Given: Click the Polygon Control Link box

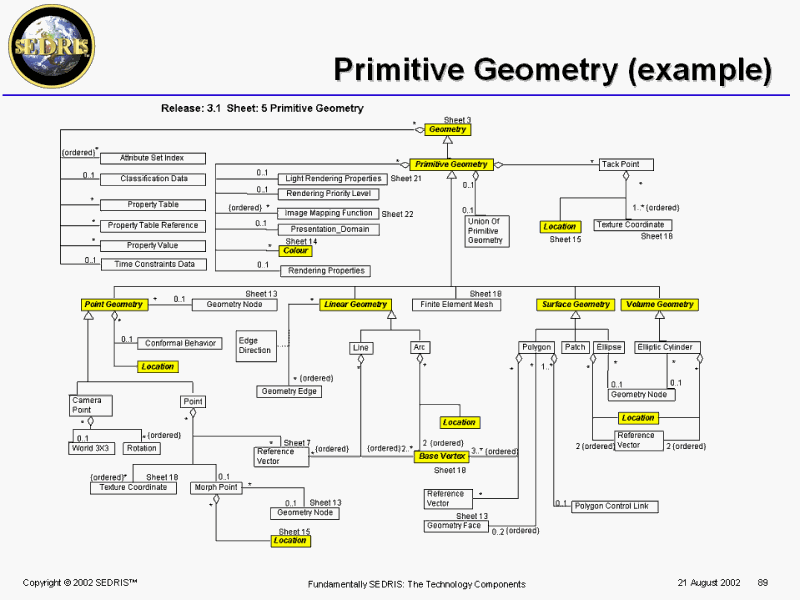Looking at the screenshot, I should pyautogui.click(x=611, y=506).
